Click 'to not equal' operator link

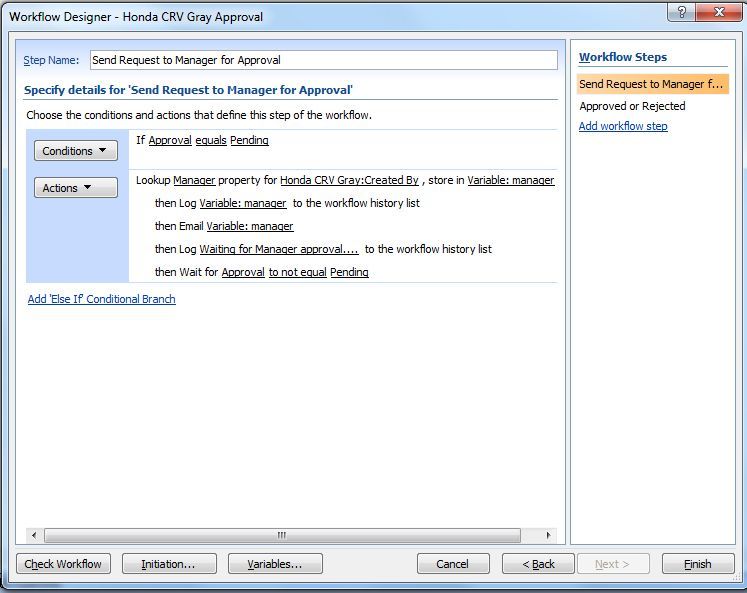point(298,272)
